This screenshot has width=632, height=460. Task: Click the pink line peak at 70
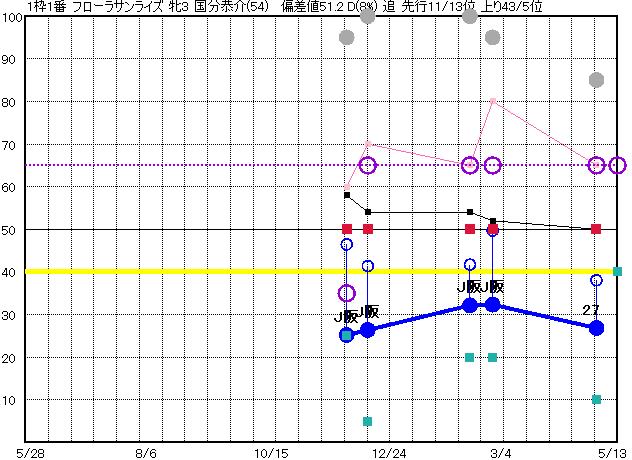pos(368,144)
